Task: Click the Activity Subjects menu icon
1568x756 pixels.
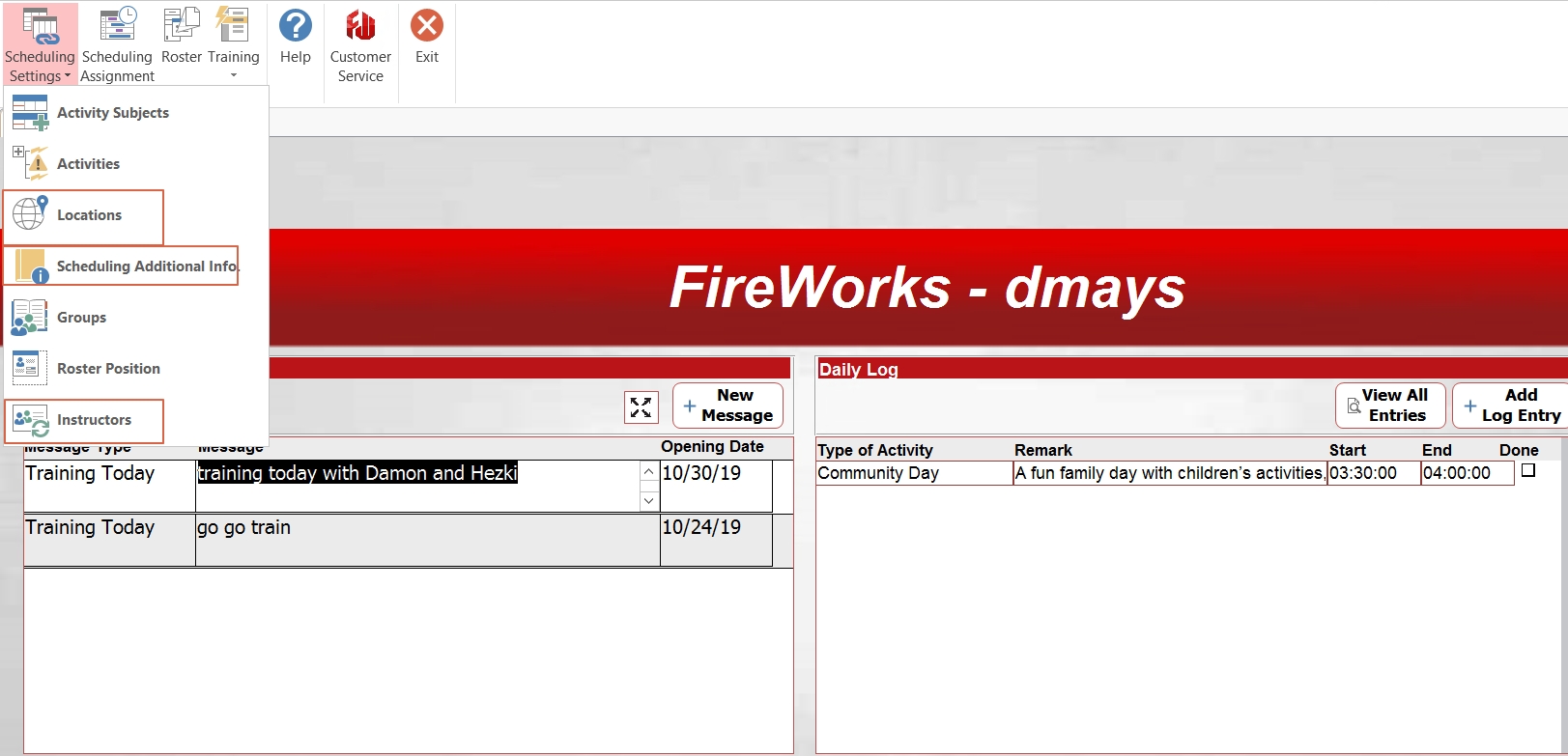Action: point(30,113)
